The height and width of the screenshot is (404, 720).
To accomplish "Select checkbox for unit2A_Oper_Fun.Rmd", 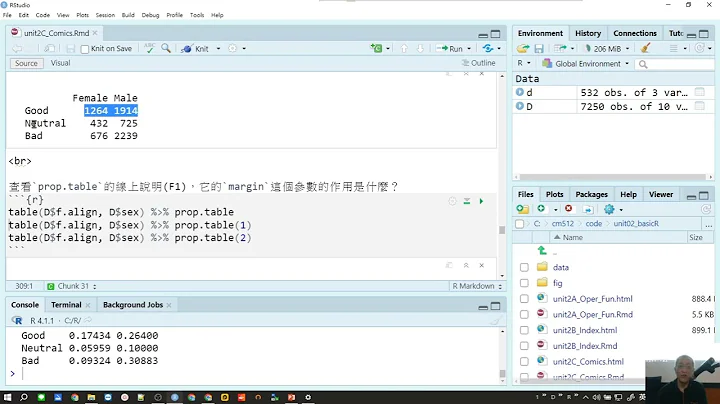I will coord(524,314).
